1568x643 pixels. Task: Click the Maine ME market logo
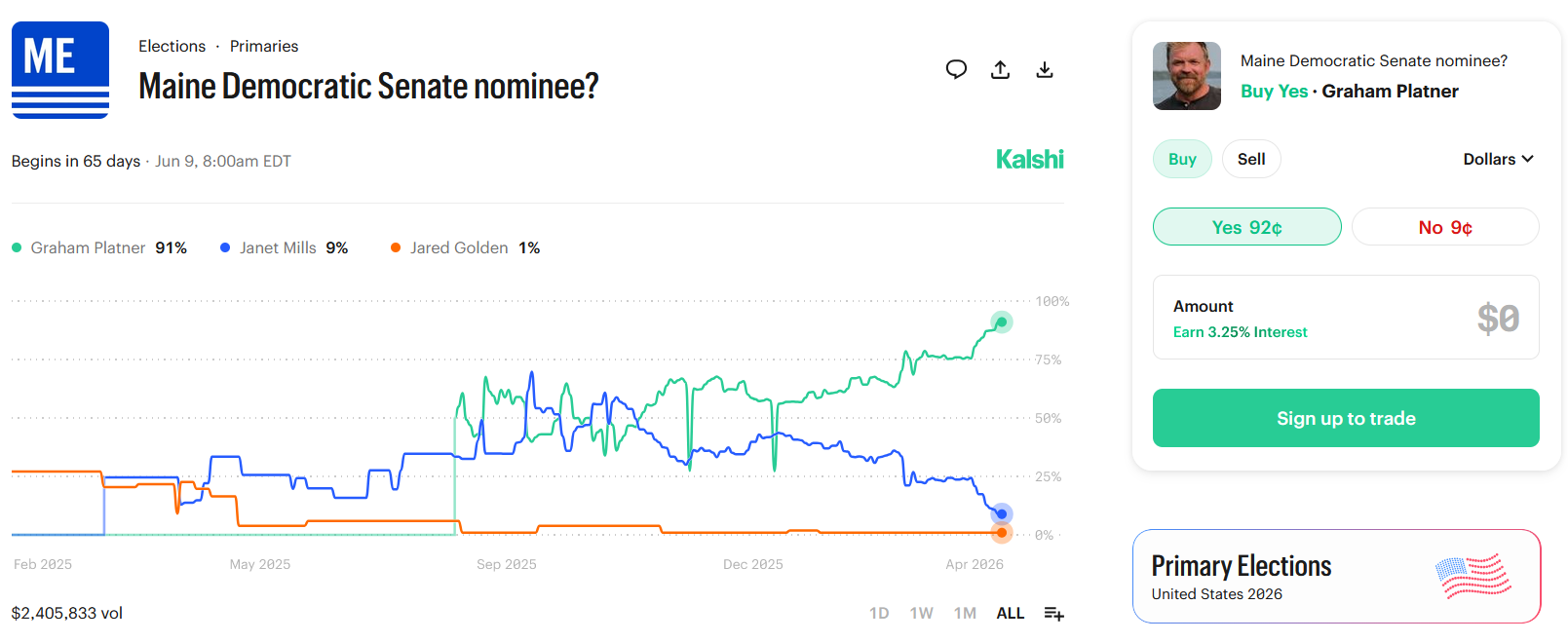(x=60, y=70)
